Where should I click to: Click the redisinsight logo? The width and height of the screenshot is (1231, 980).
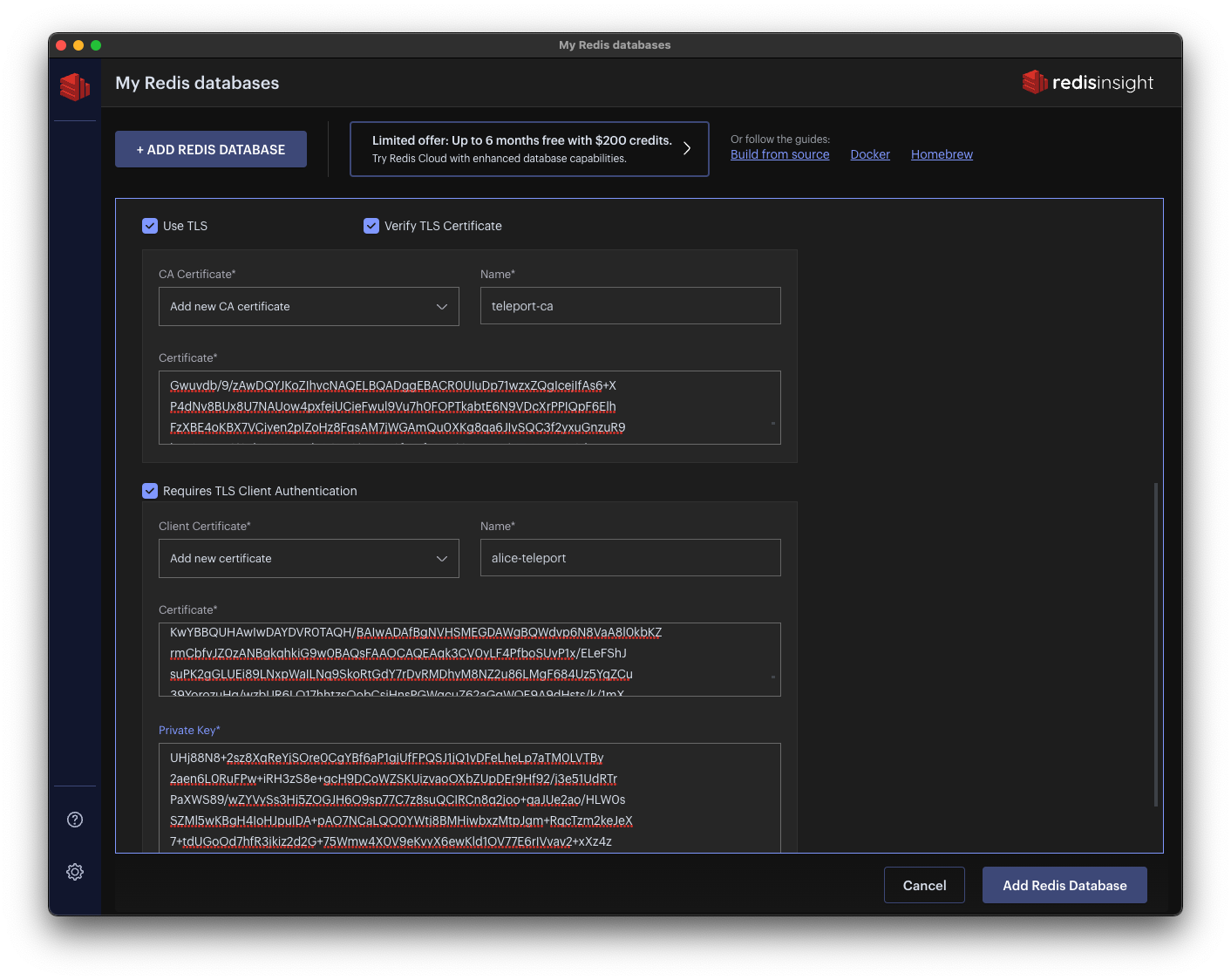click(1087, 82)
